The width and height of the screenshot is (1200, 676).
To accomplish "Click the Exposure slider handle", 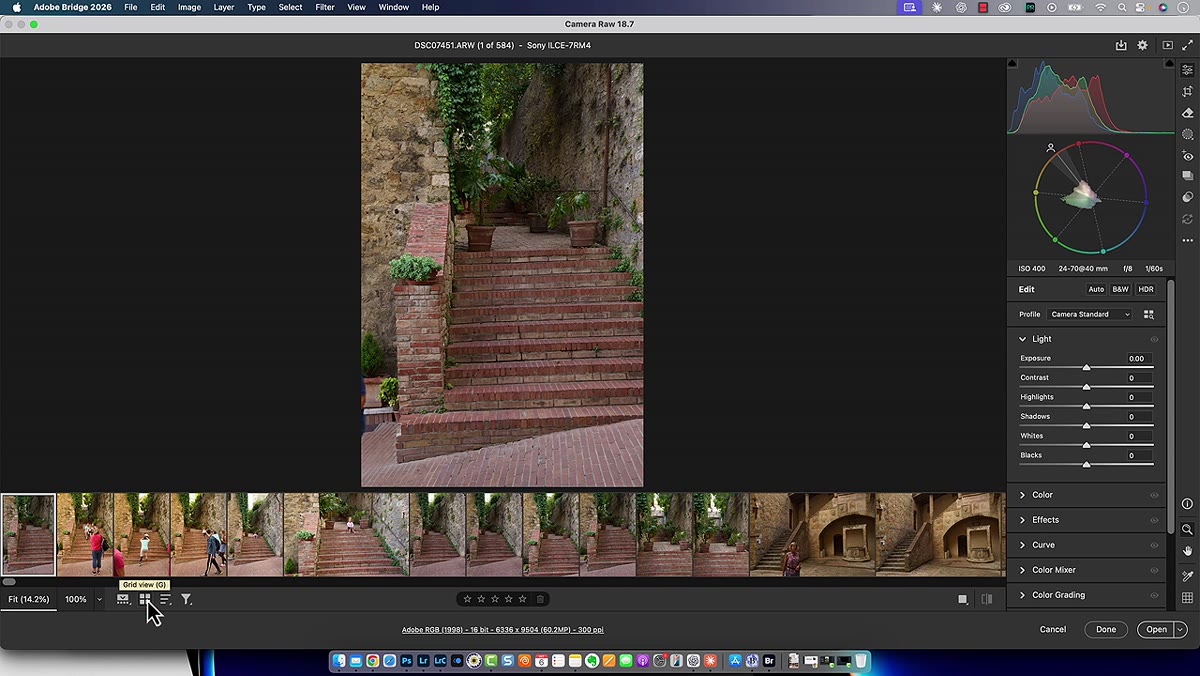I will pyautogui.click(x=1086, y=368).
